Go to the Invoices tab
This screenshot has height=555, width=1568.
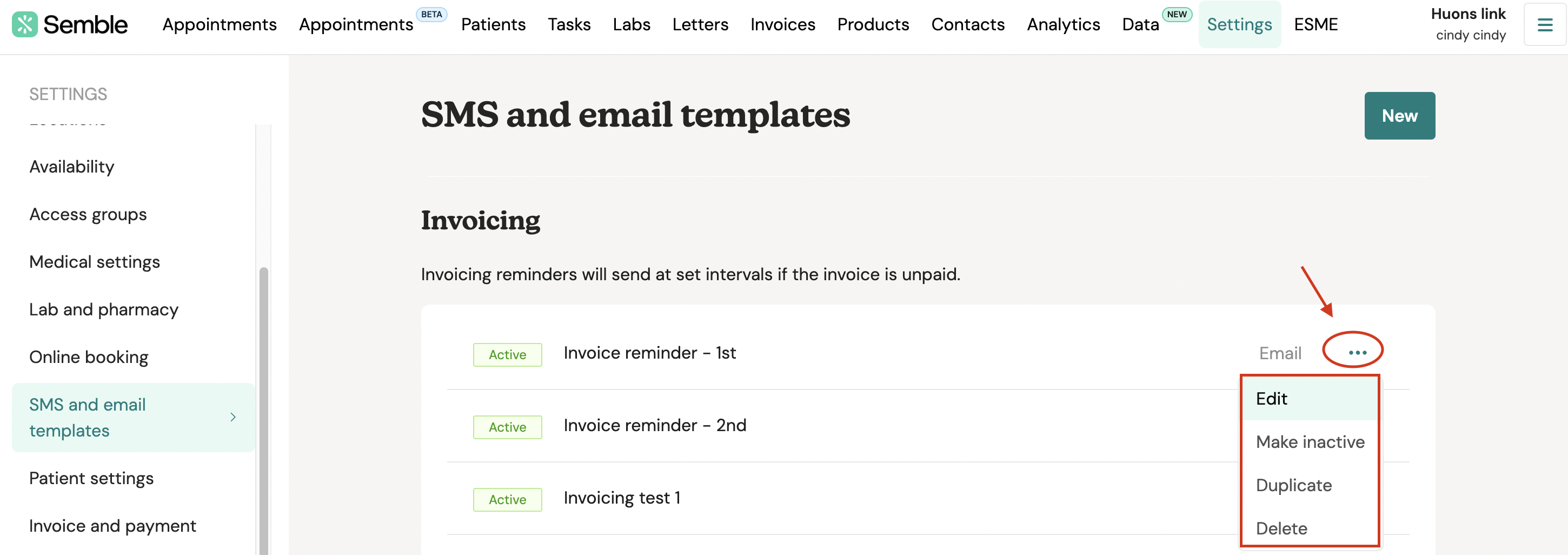pyautogui.click(x=783, y=24)
